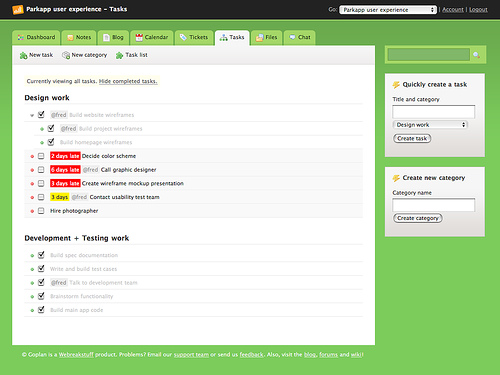Click the green bullet next to Build spec documentation

[x=32, y=256]
